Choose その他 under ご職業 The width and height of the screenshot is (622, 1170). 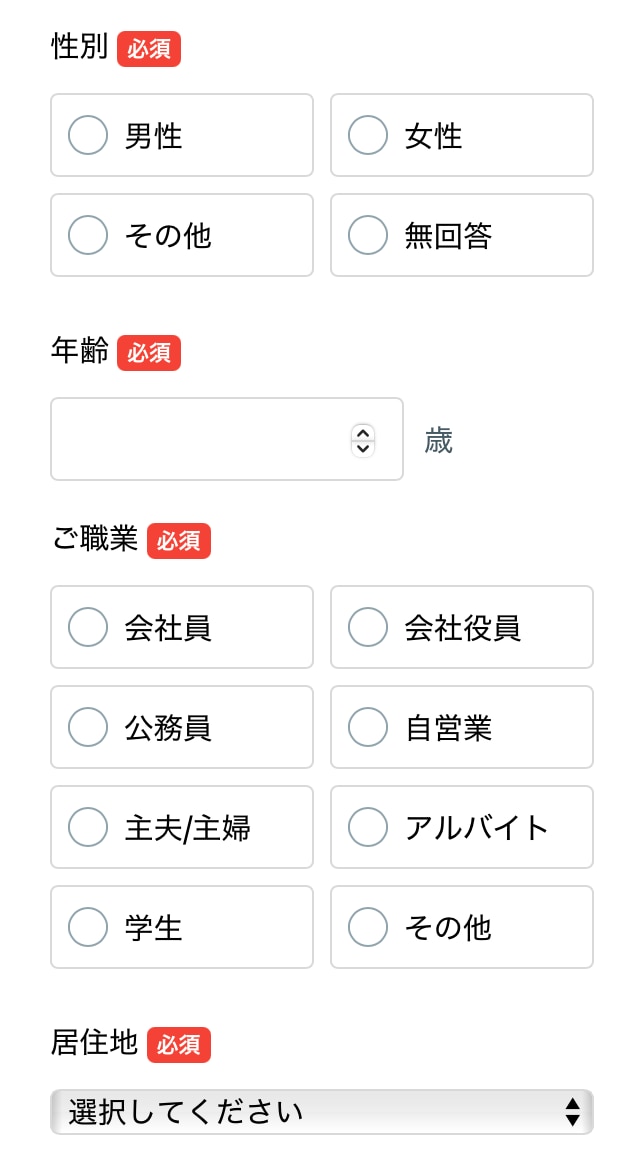pos(368,927)
